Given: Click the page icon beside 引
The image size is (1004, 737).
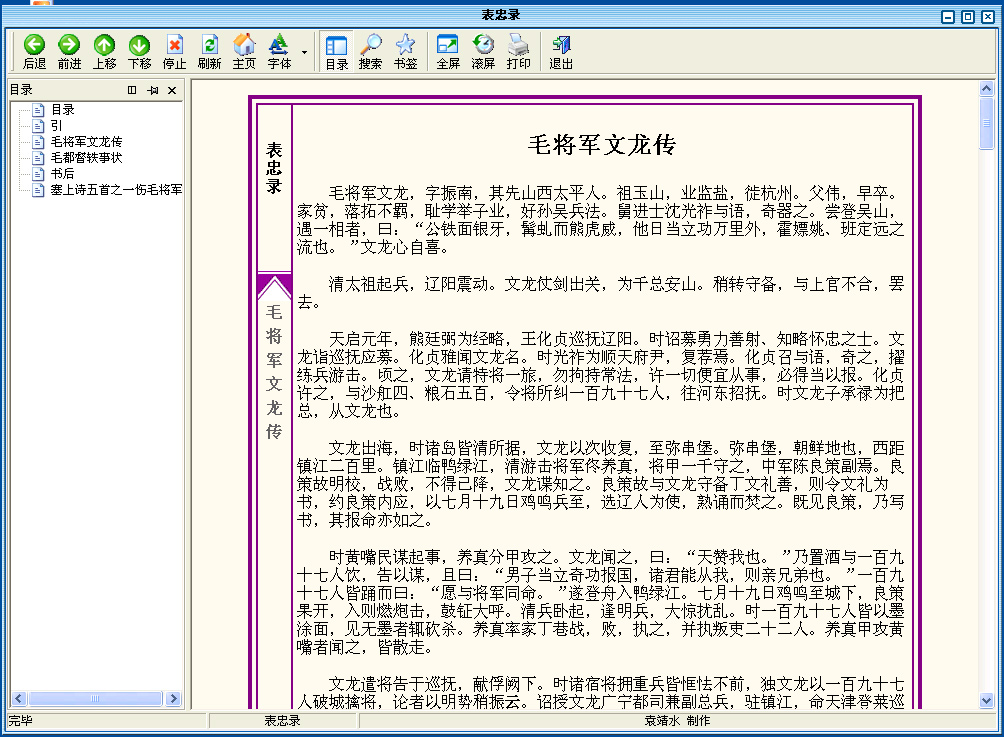Looking at the screenshot, I should [x=38, y=126].
